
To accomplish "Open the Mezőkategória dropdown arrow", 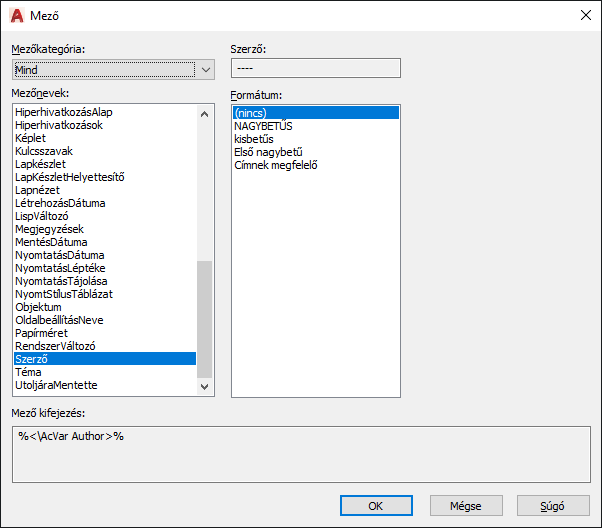I will 206,70.
